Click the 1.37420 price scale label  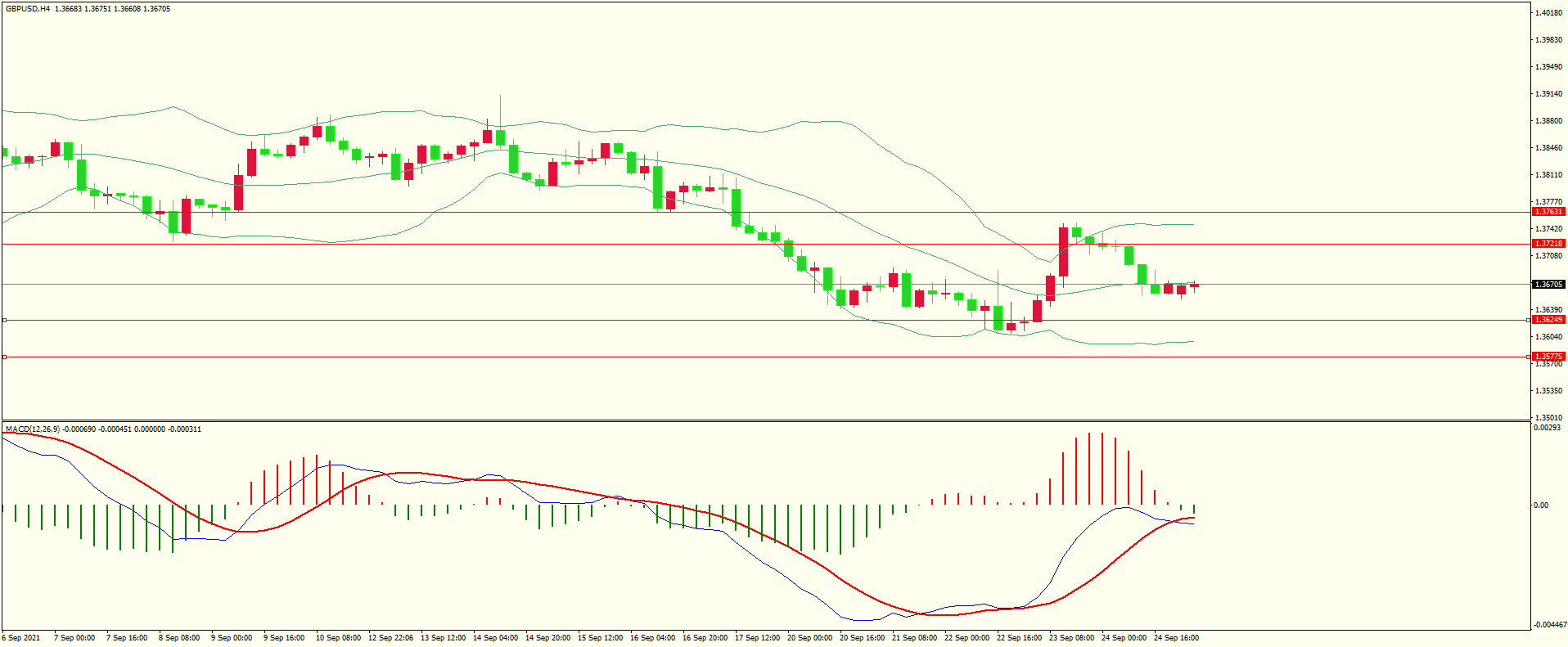point(1549,229)
